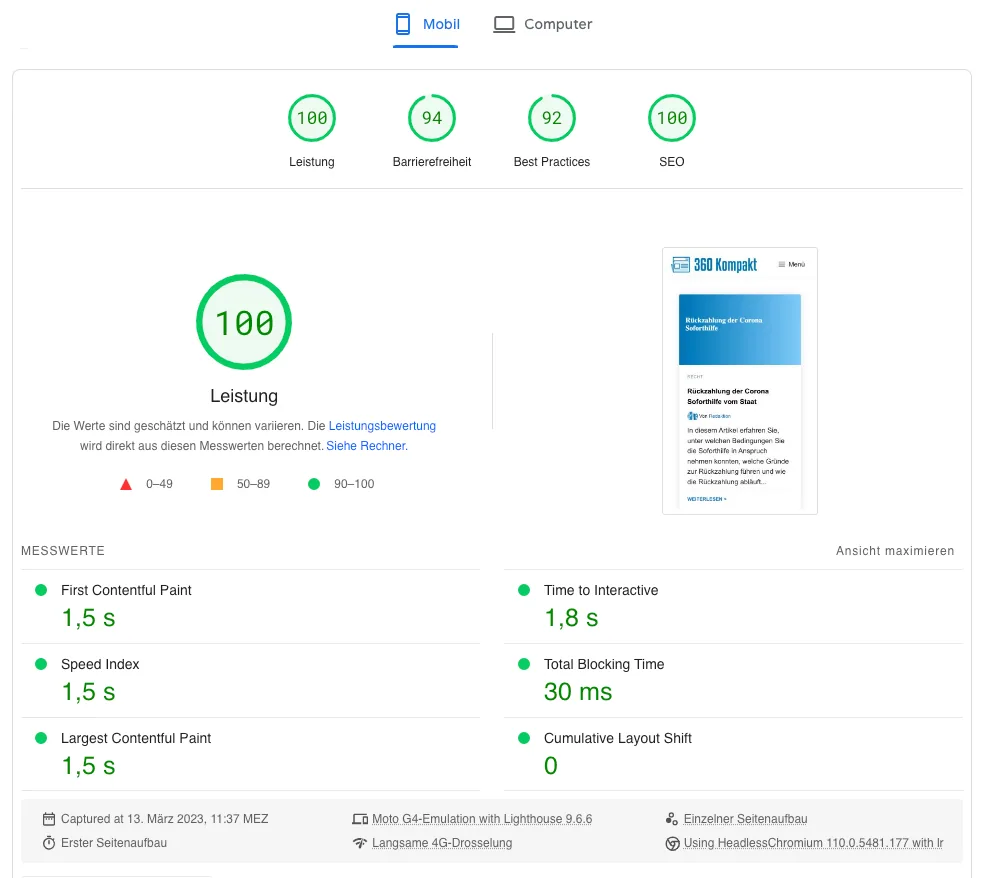The height and width of the screenshot is (878, 986).
Task: Jump to the SEO category label
Action: click(672, 162)
